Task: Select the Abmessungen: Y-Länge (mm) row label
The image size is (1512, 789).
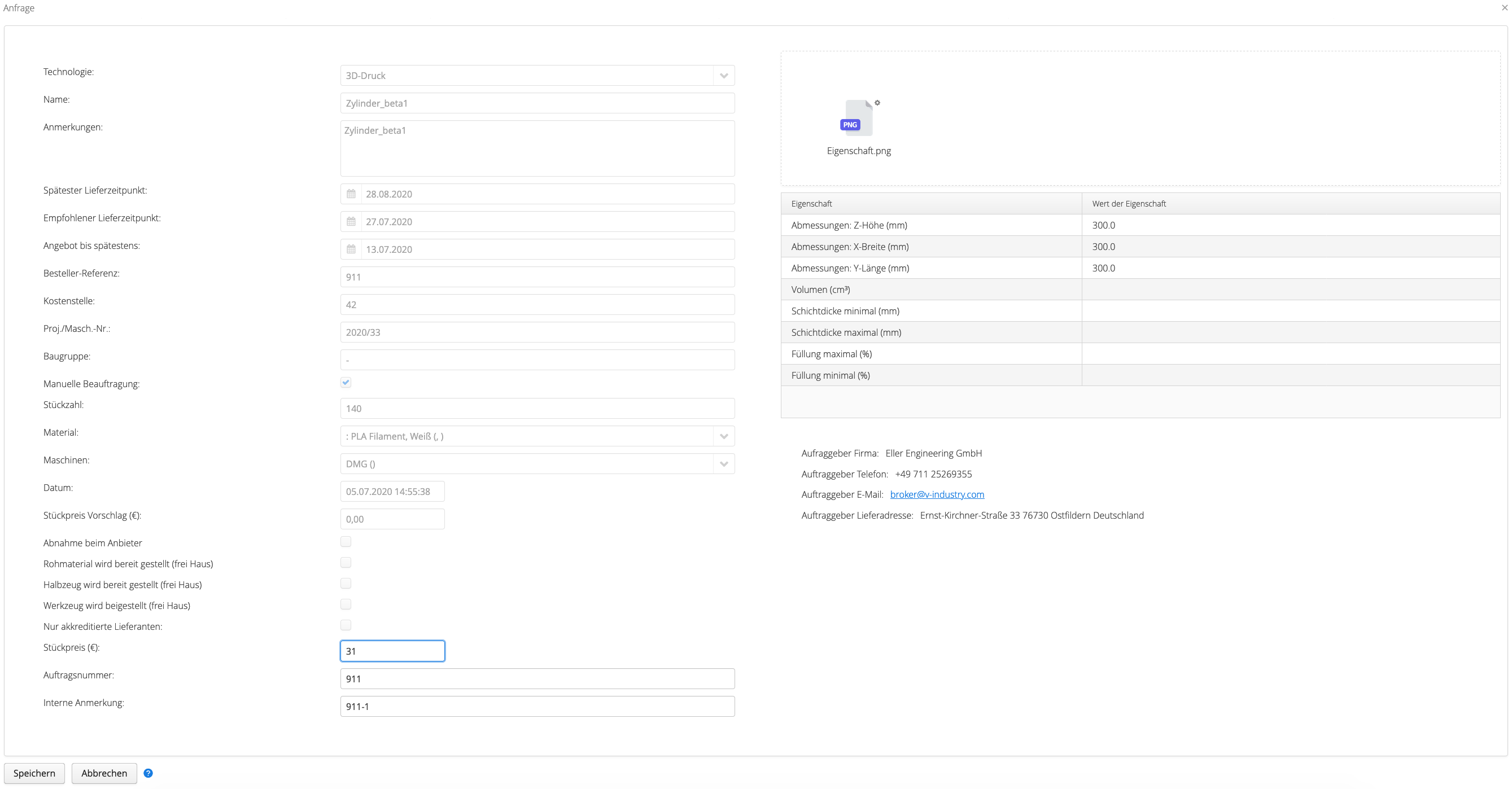Action: click(850, 268)
